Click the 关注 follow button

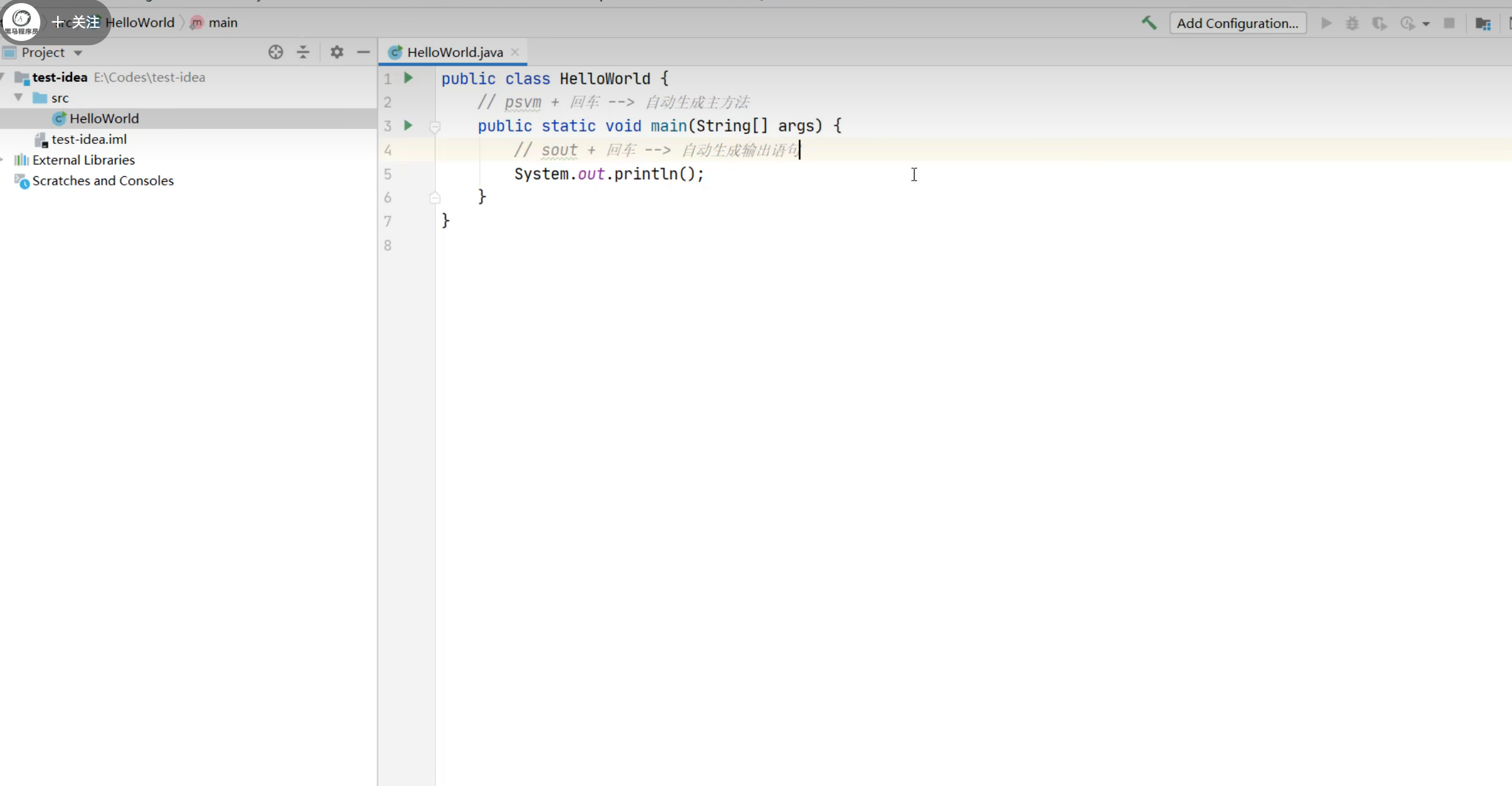coord(76,22)
